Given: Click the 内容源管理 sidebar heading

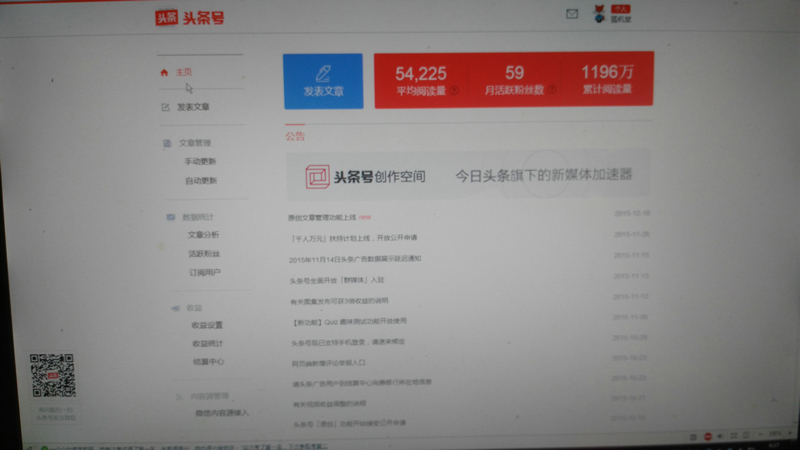Looking at the screenshot, I should coord(209,396).
